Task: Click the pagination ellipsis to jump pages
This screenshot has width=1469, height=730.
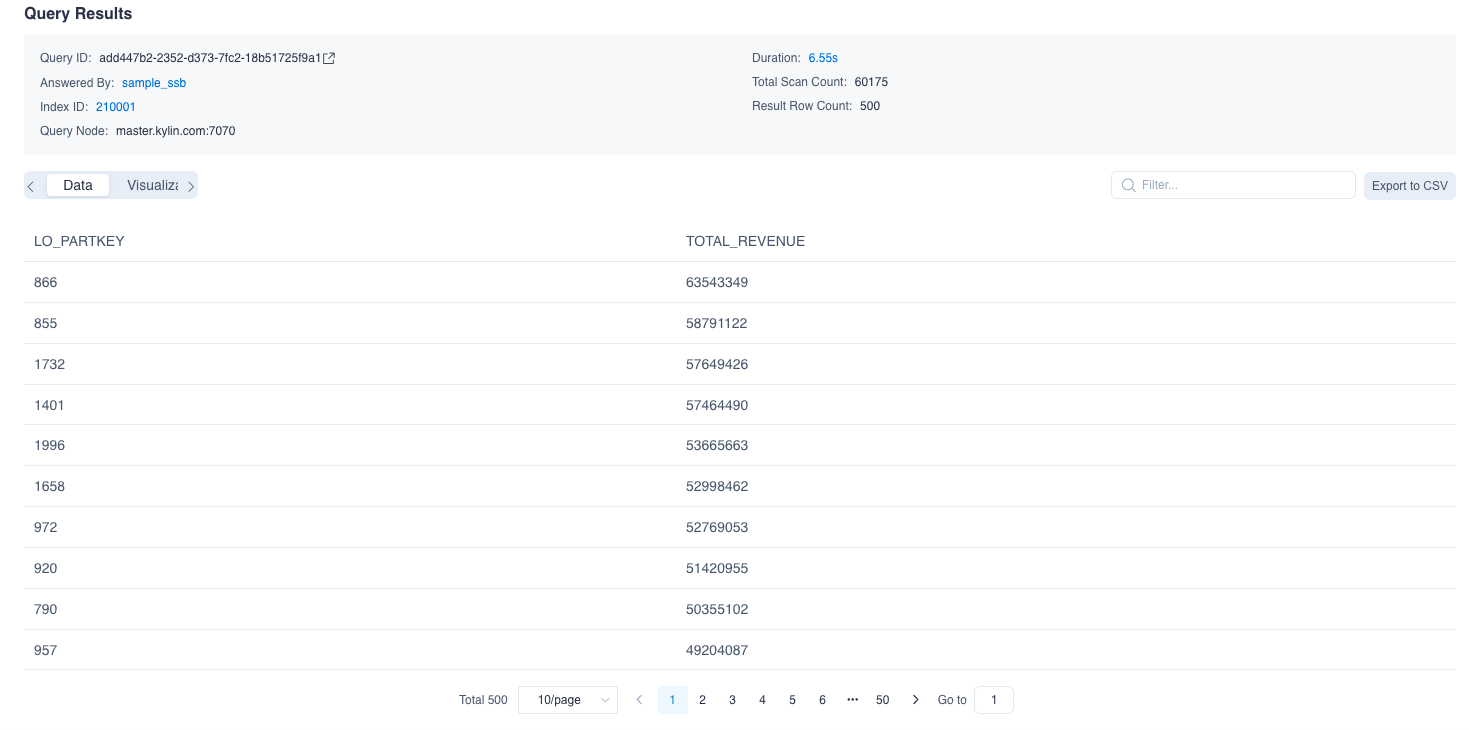Action: [x=852, y=700]
